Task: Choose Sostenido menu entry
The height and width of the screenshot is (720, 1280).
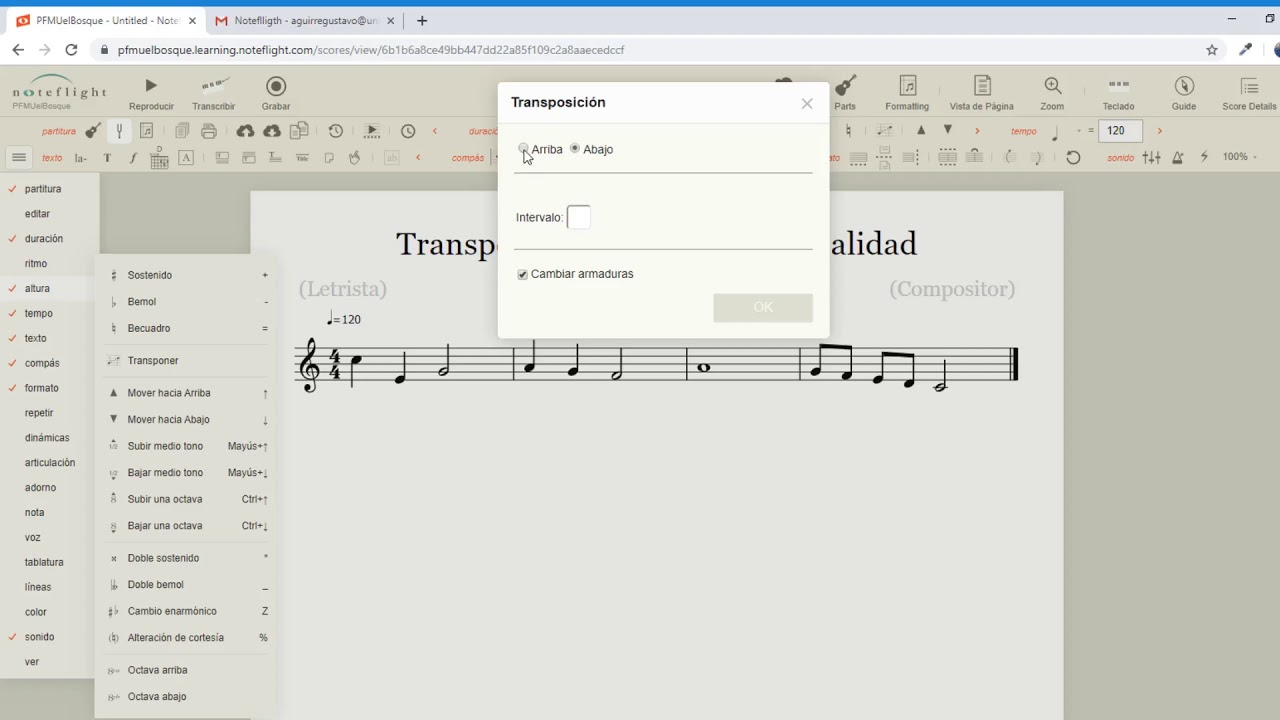Action: tap(187, 275)
